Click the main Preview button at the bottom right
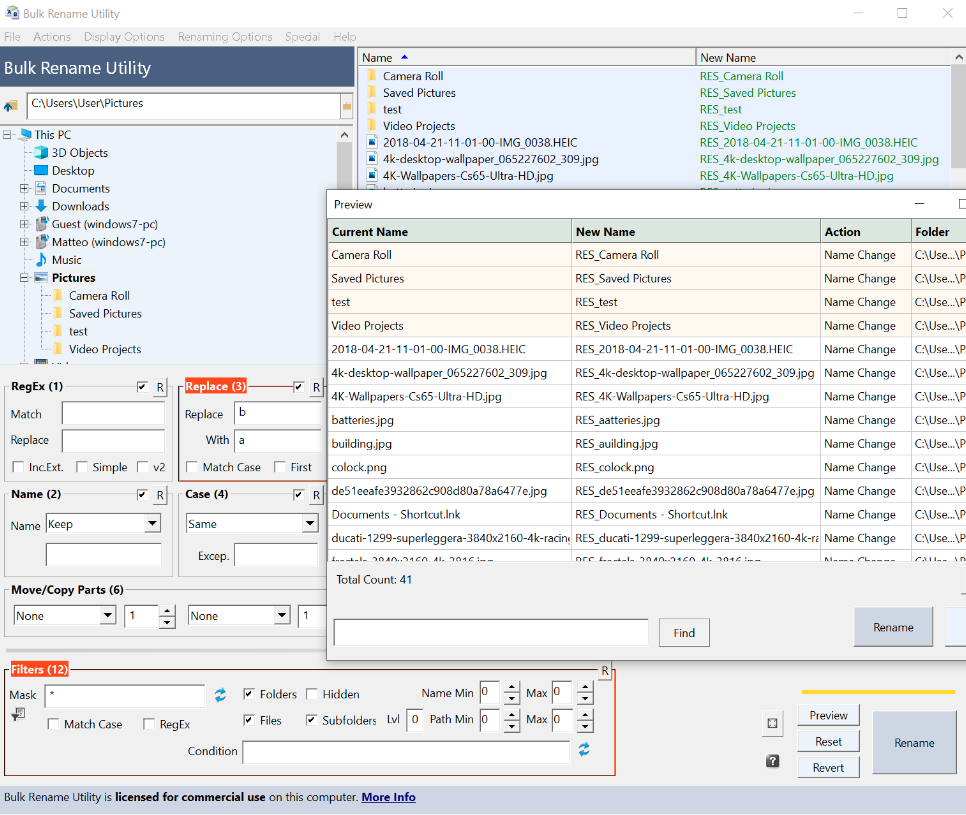The height and width of the screenshot is (815, 966). click(828, 715)
